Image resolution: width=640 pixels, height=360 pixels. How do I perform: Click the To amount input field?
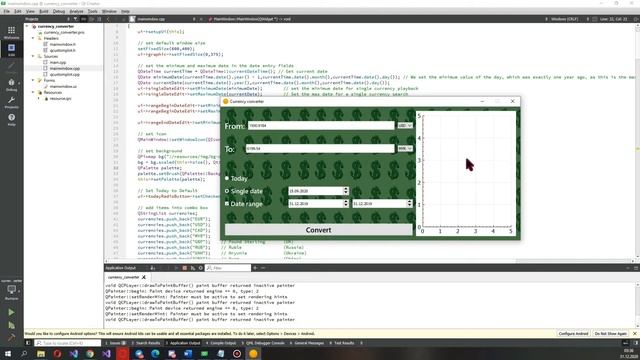(x=320, y=149)
